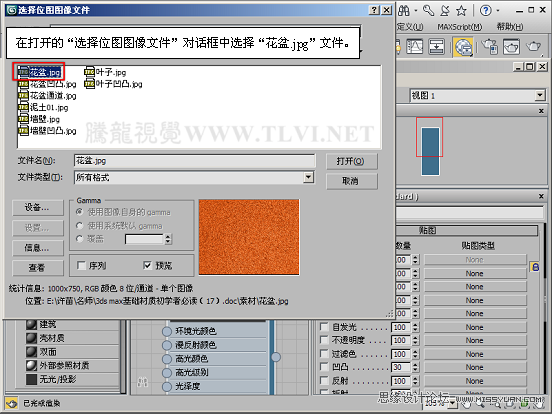The image size is (552, 414).
Task: Enable the 序列 checkbox
Action: [x=81, y=265]
